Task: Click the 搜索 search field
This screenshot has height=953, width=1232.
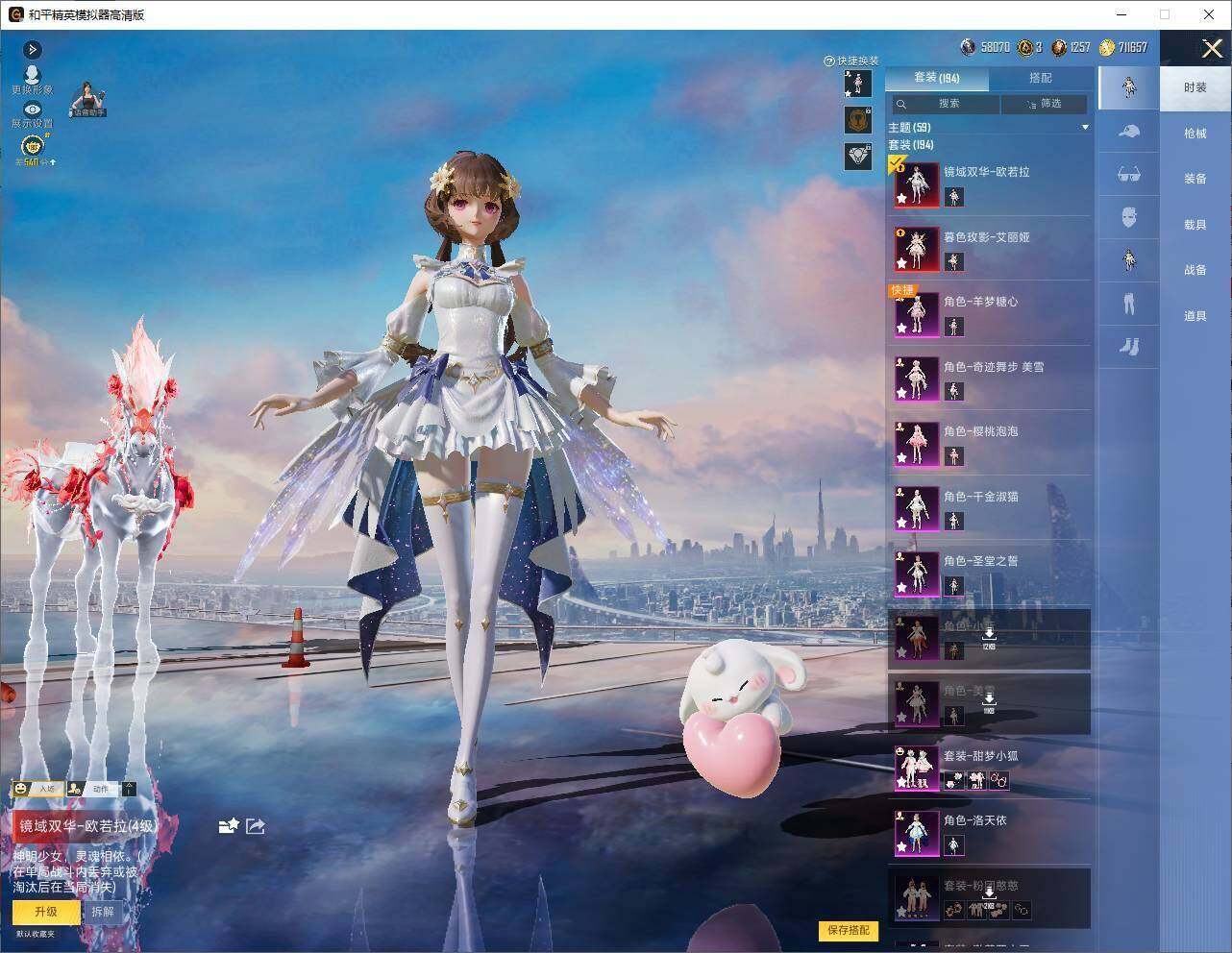Action: point(944,104)
